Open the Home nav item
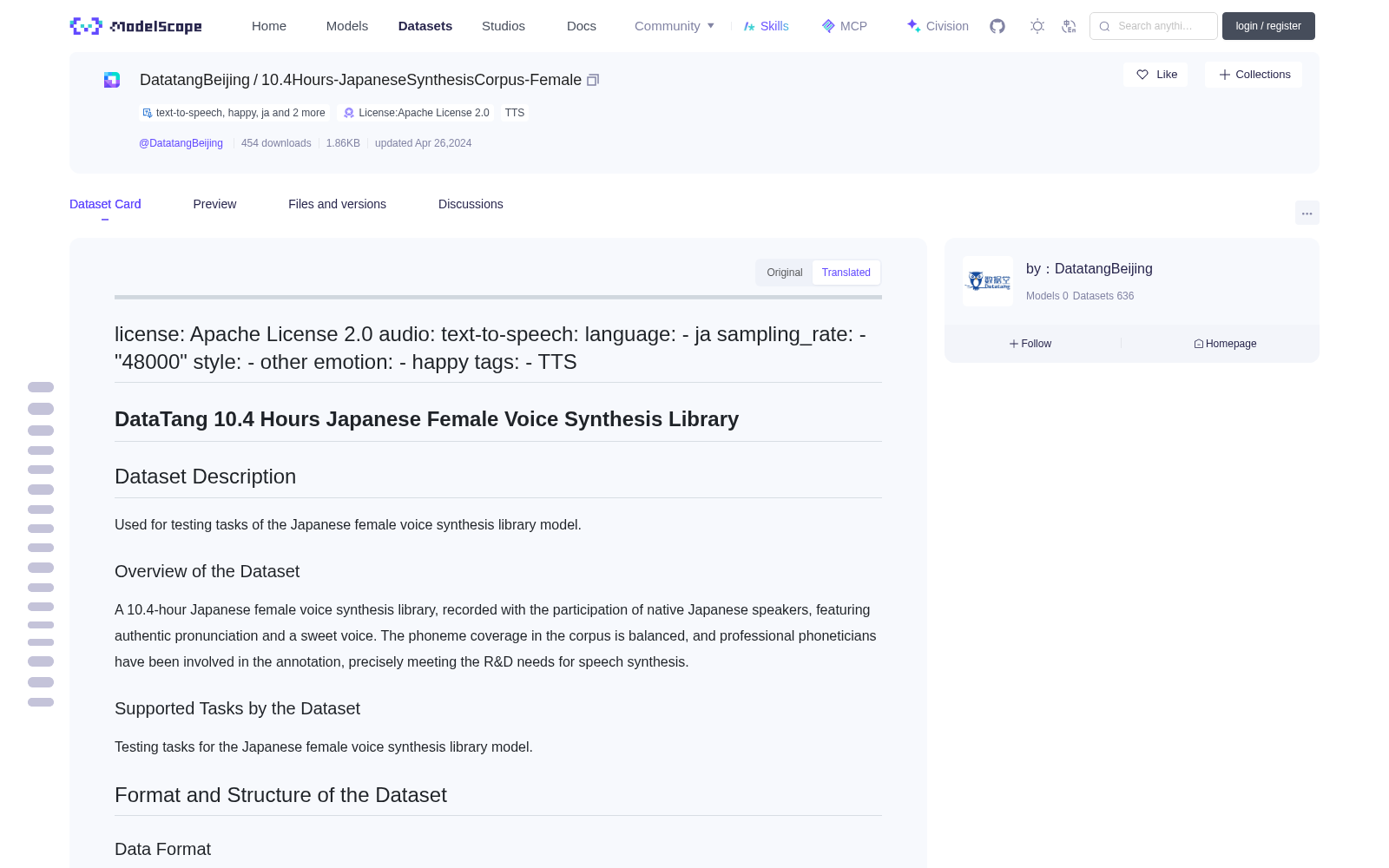The image size is (1389, 868). point(269,26)
